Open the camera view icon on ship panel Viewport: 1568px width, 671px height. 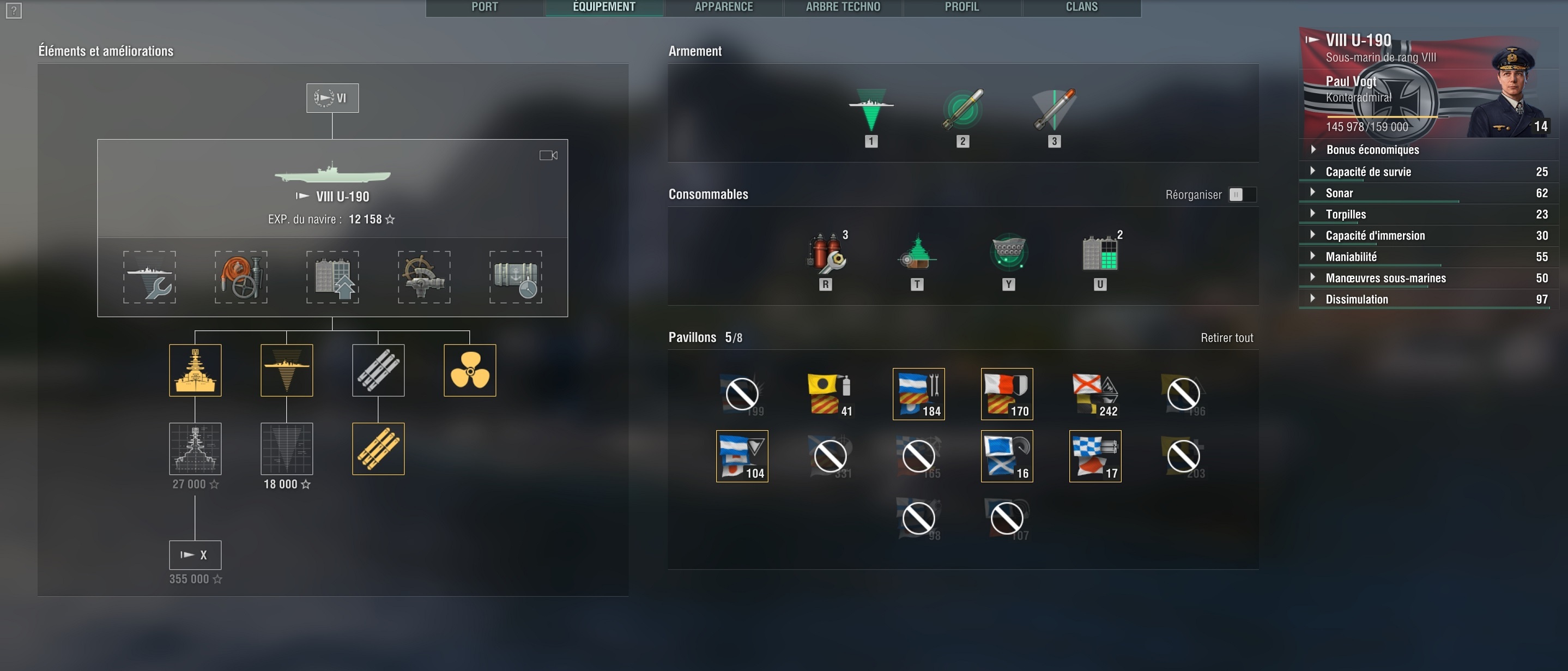coord(548,155)
